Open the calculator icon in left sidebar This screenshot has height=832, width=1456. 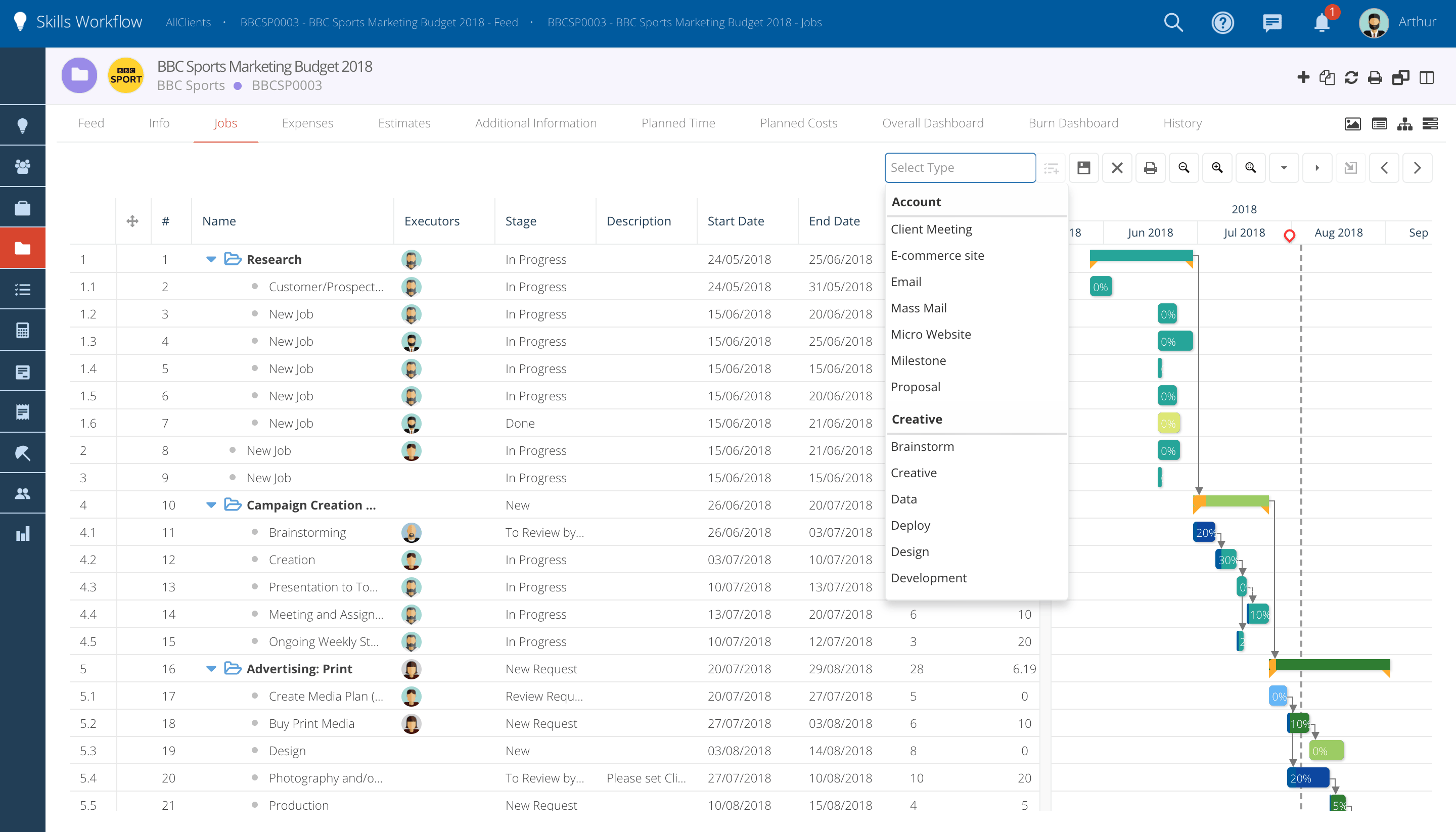[22, 330]
